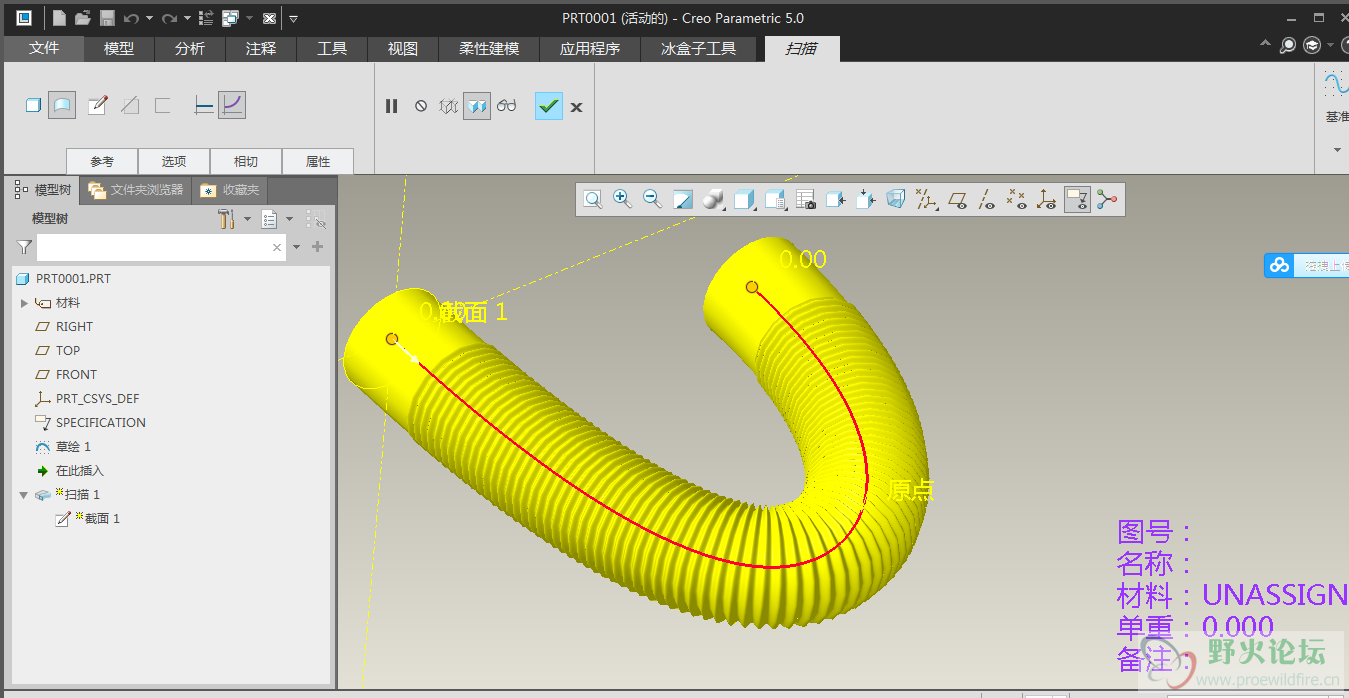The image size is (1349, 698).
Task: Open the 冰盒子工具 ribbon tab
Action: [x=699, y=48]
